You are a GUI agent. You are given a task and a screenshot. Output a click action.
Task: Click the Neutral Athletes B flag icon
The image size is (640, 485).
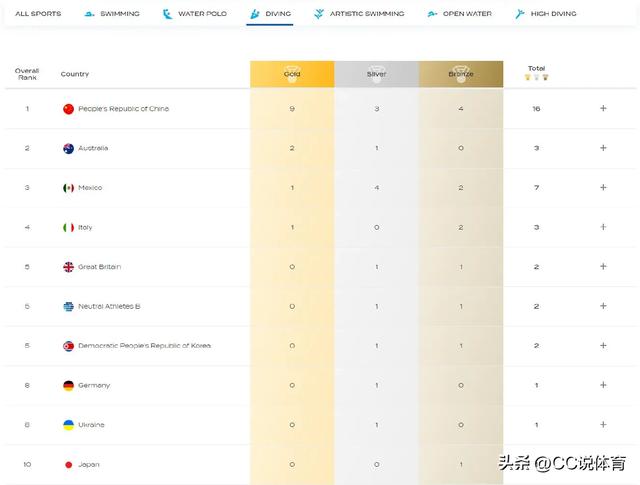[69, 306]
